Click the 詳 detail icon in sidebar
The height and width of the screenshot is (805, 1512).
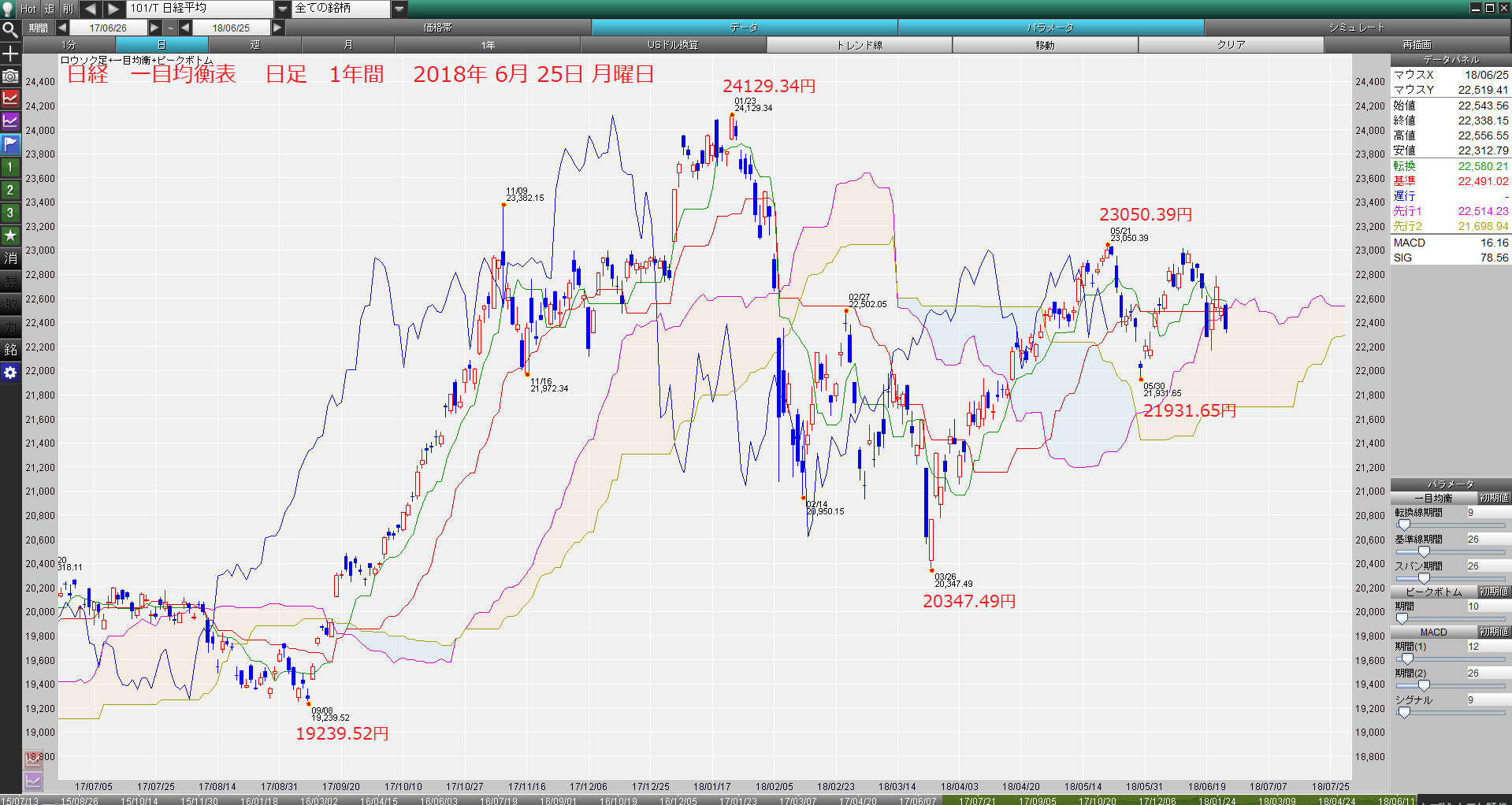[x=10, y=281]
